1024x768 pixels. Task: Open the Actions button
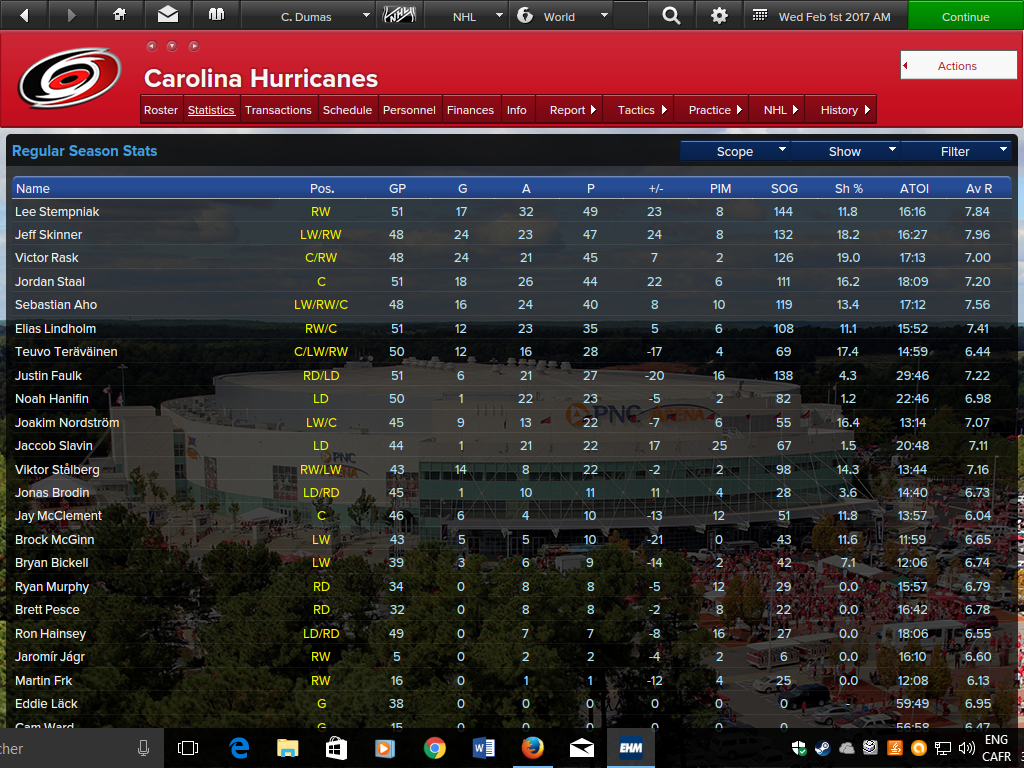point(958,65)
